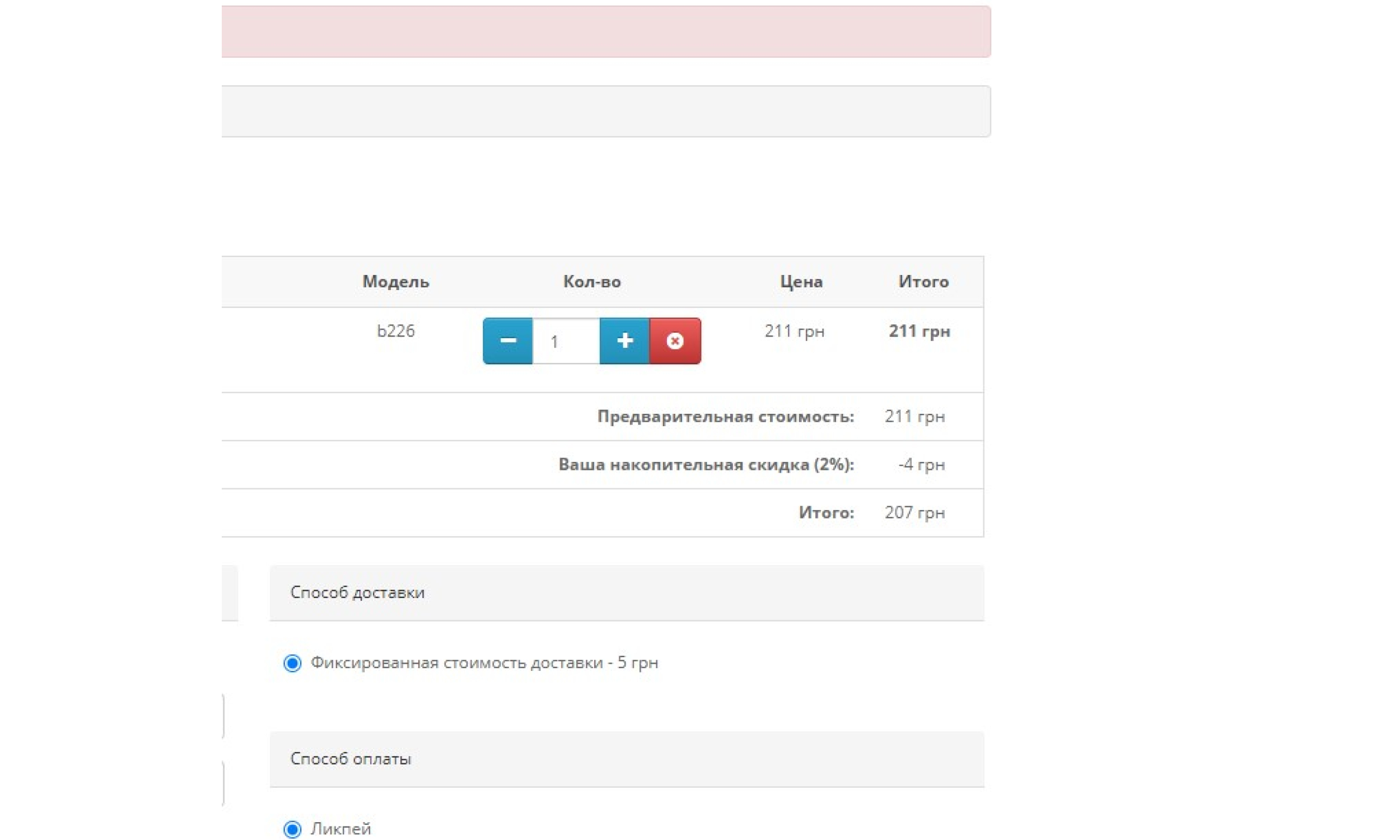Click the 'Итого' column header
1400x840 pixels.
(x=923, y=282)
